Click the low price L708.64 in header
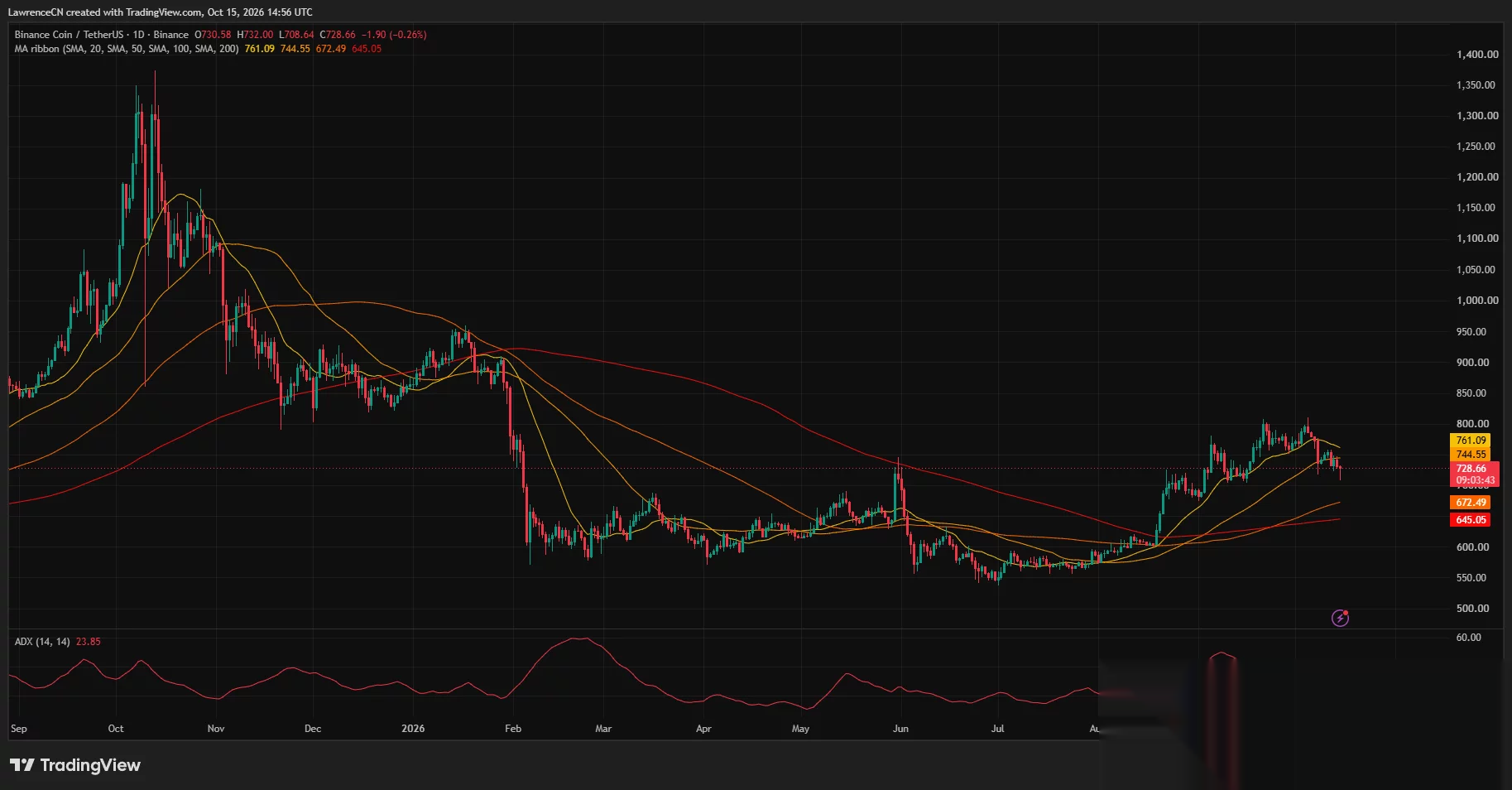The width and height of the screenshot is (1512, 790). coord(296,35)
